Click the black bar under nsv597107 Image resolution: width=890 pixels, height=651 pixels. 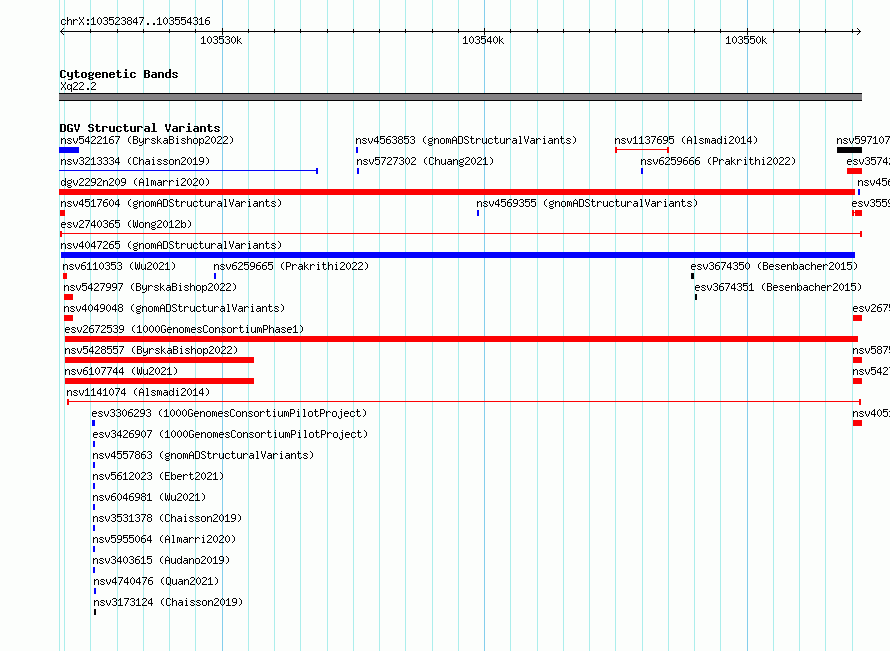coord(849,150)
